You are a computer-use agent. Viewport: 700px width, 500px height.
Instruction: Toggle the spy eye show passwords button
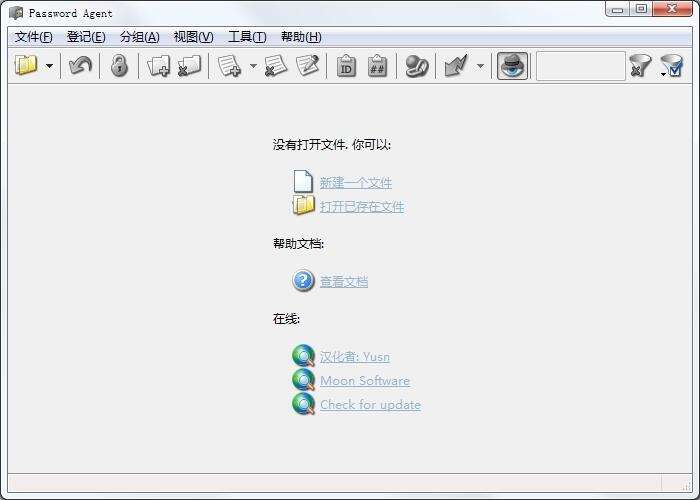click(512, 66)
